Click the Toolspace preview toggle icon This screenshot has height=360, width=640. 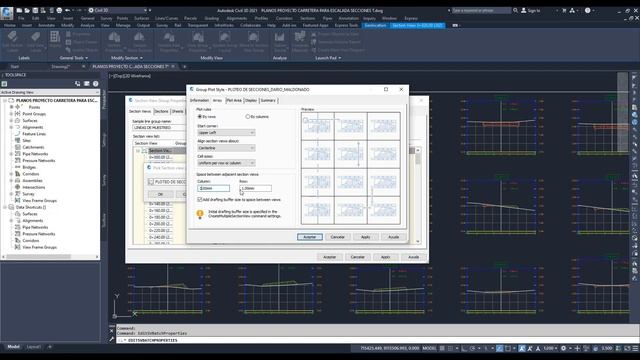[78, 84]
